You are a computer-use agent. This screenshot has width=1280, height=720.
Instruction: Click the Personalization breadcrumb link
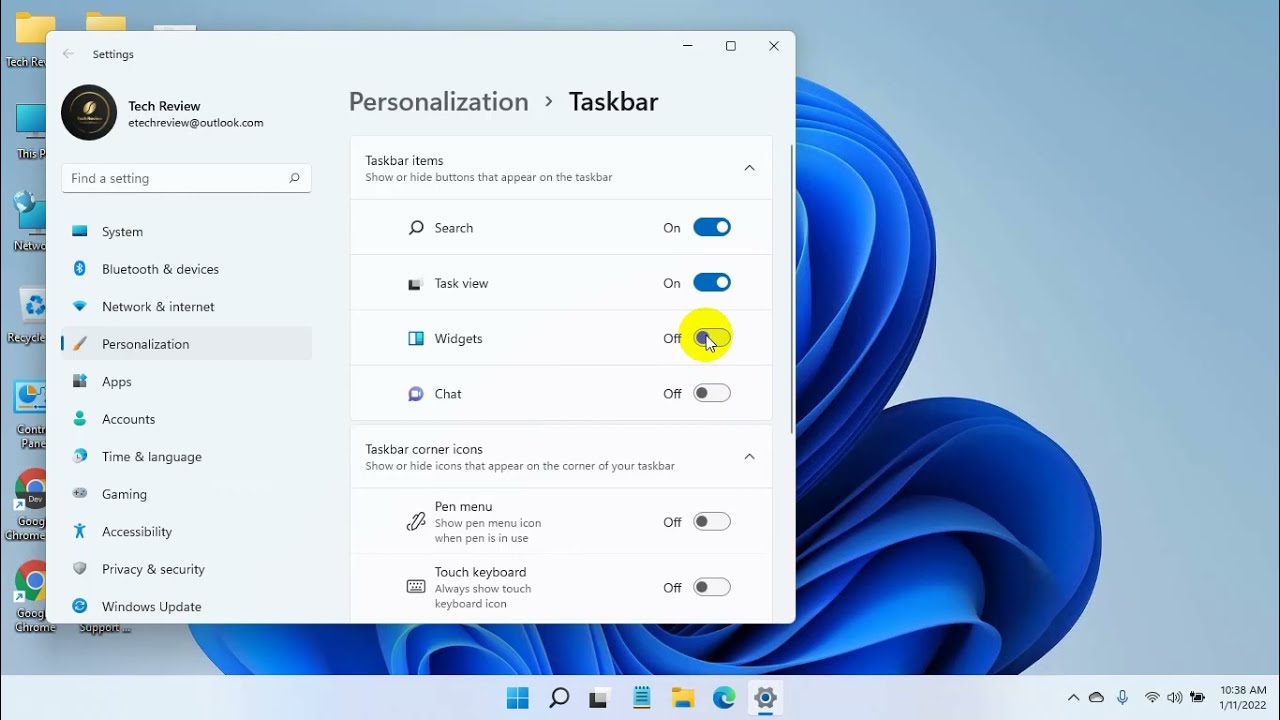click(x=438, y=102)
